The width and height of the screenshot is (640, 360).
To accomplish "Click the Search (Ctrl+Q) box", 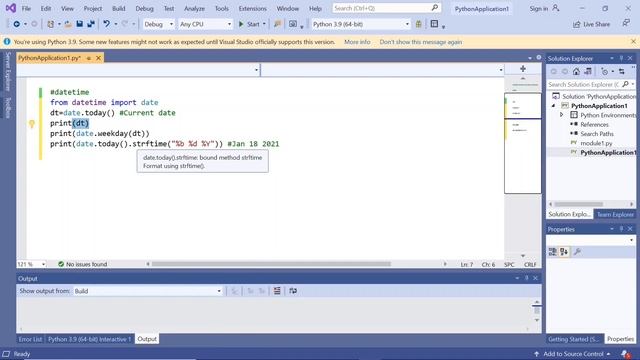I will [x=386, y=8].
